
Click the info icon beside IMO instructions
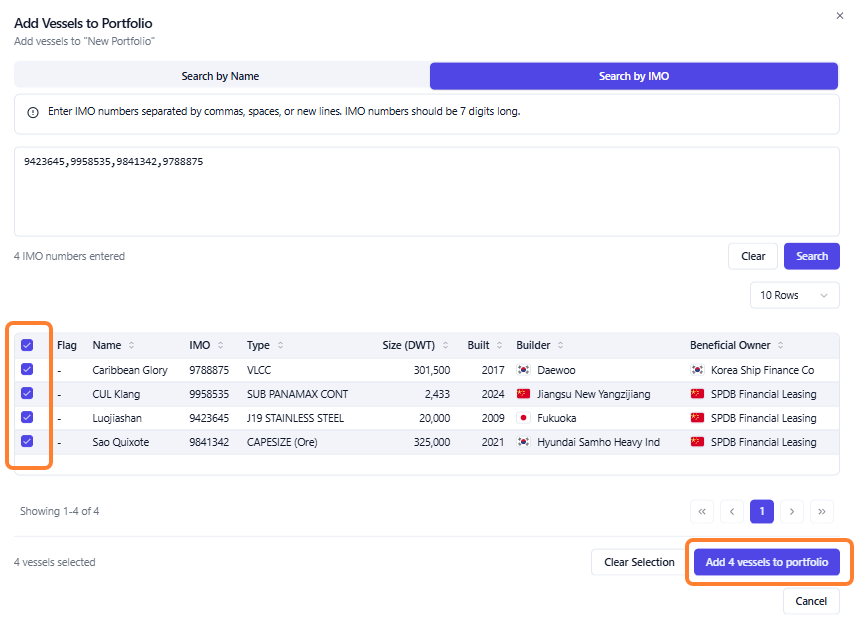pyautogui.click(x=33, y=112)
